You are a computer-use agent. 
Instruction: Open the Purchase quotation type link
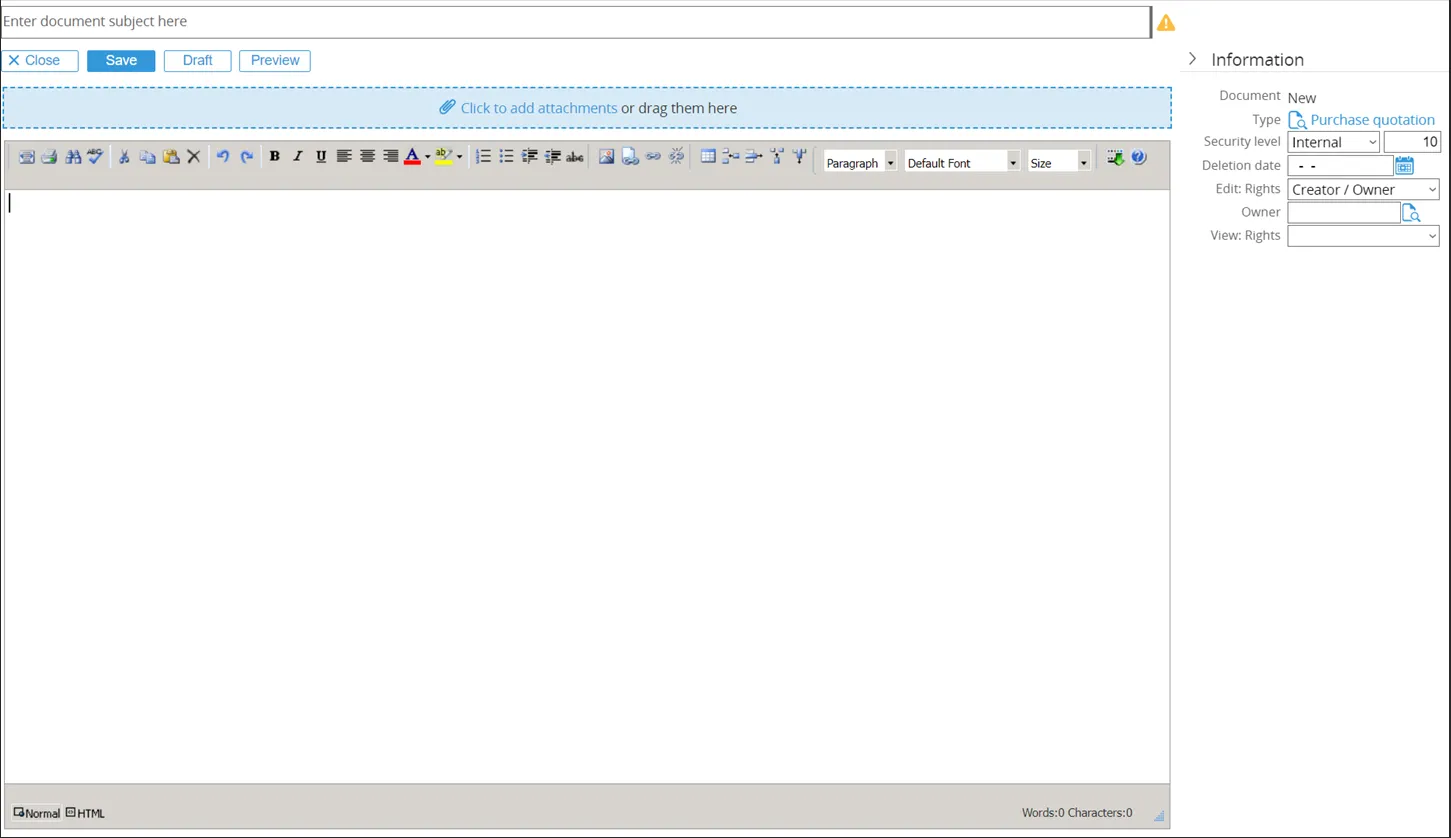click(1372, 120)
